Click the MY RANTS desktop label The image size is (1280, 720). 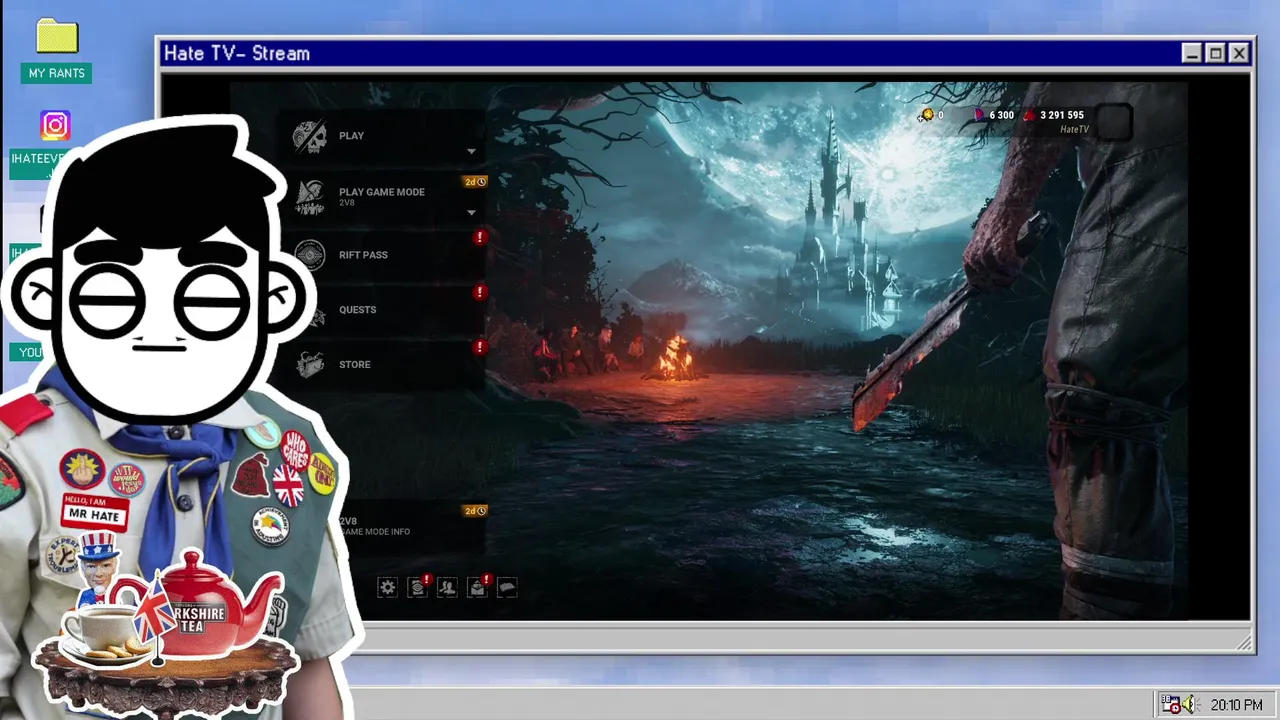point(57,73)
